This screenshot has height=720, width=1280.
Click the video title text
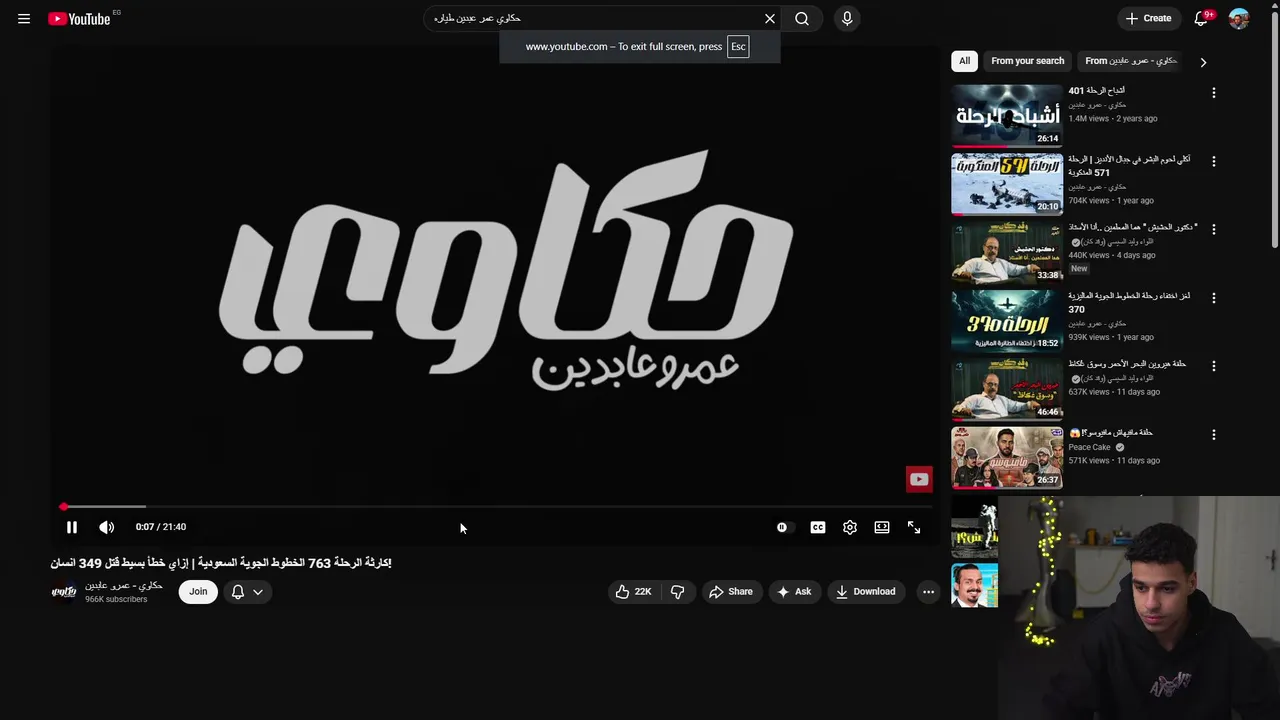pos(221,563)
